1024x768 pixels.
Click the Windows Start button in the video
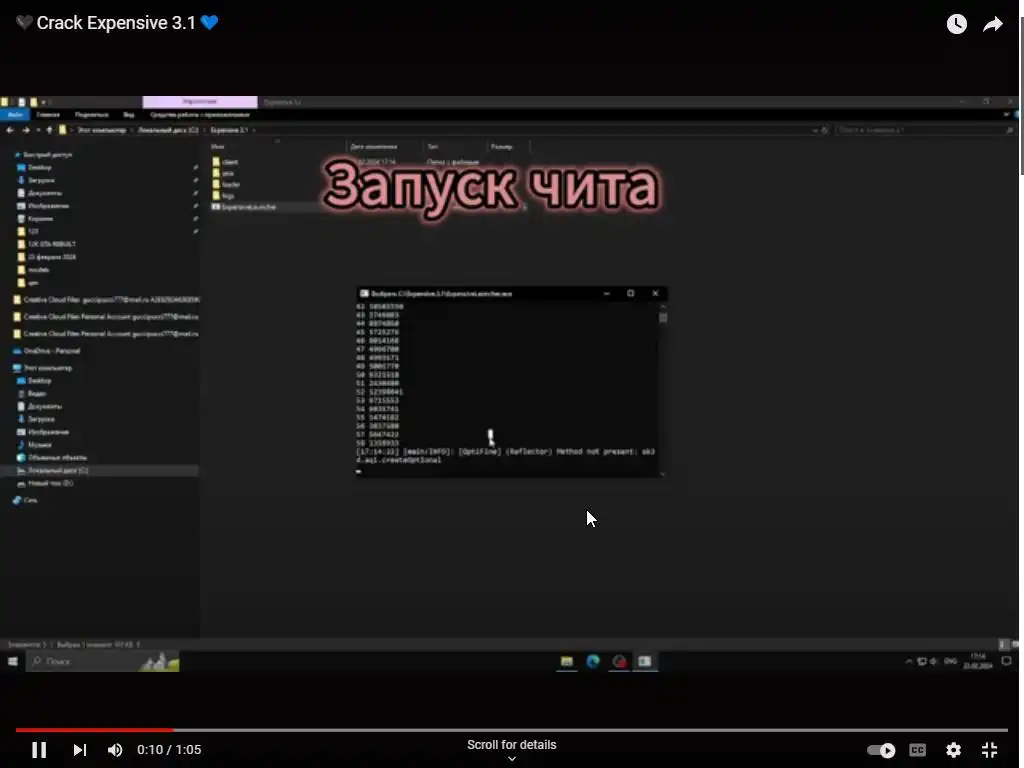click(x=12, y=662)
